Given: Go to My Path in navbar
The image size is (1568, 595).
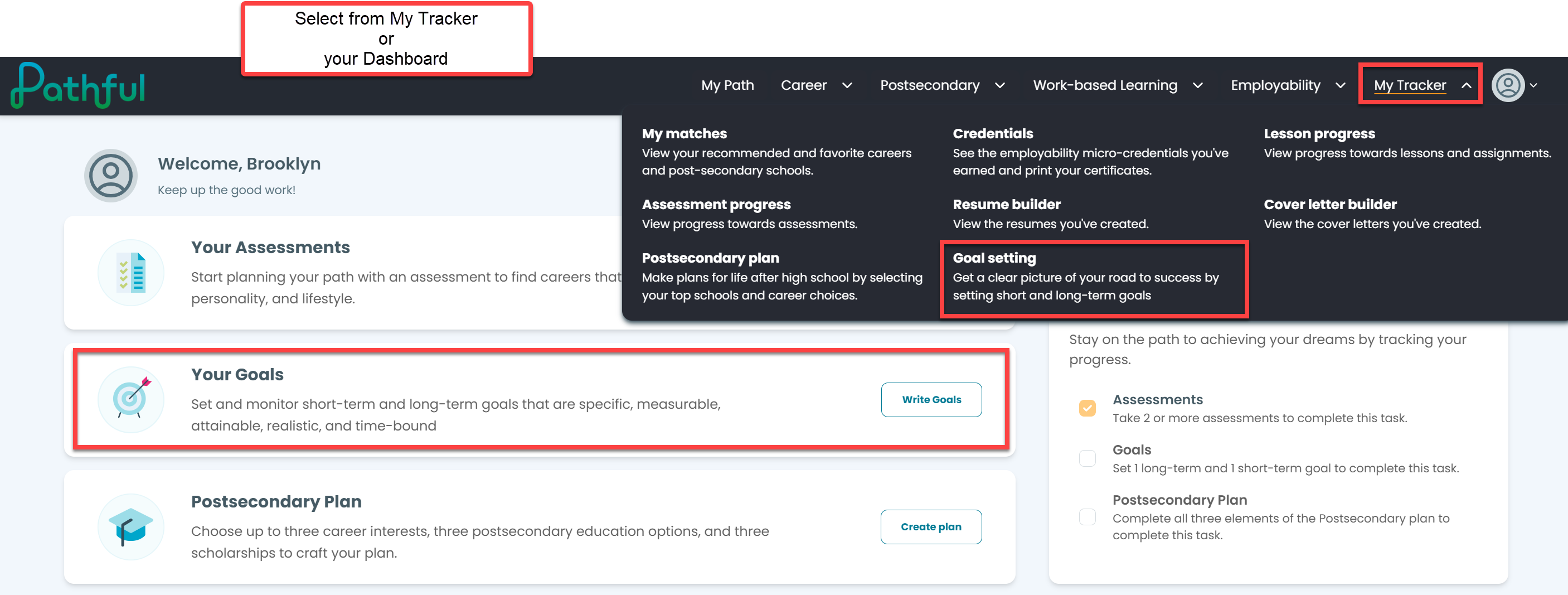Looking at the screenshot, I should (727, 85).
